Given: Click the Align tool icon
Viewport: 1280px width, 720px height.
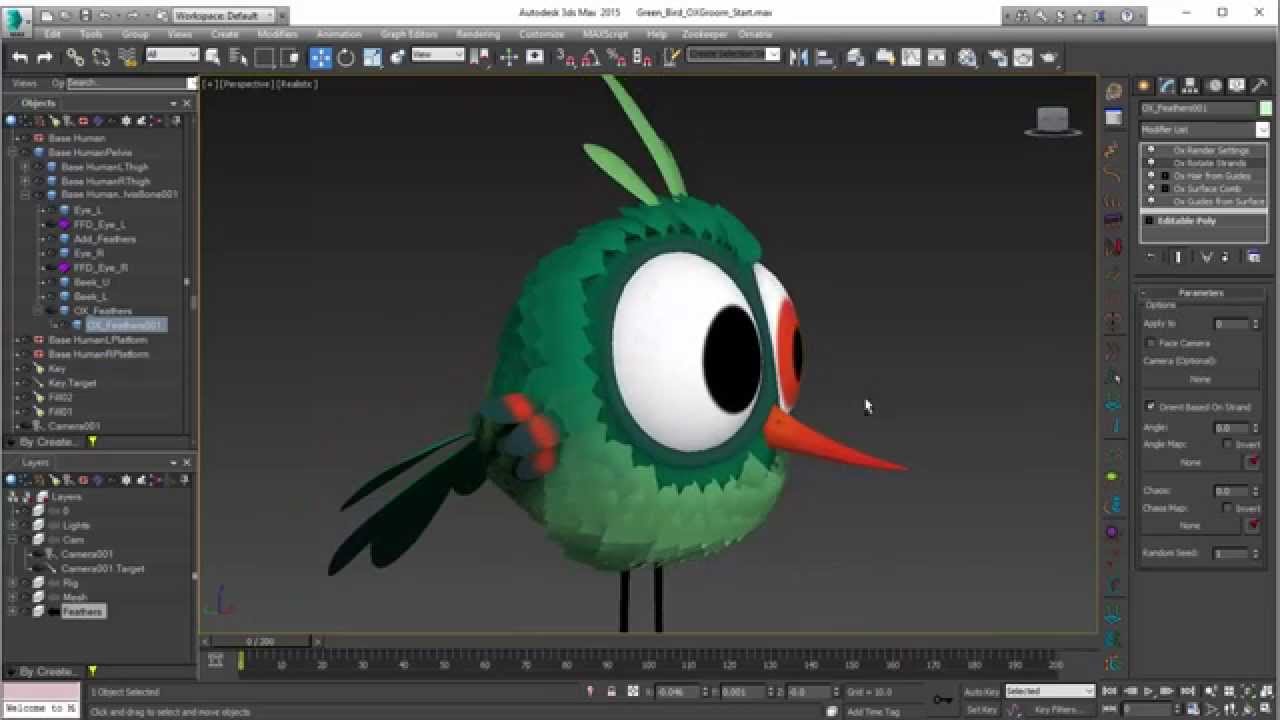Looking at the screenshot, I should pyautogui.click(x=825, y=57).
